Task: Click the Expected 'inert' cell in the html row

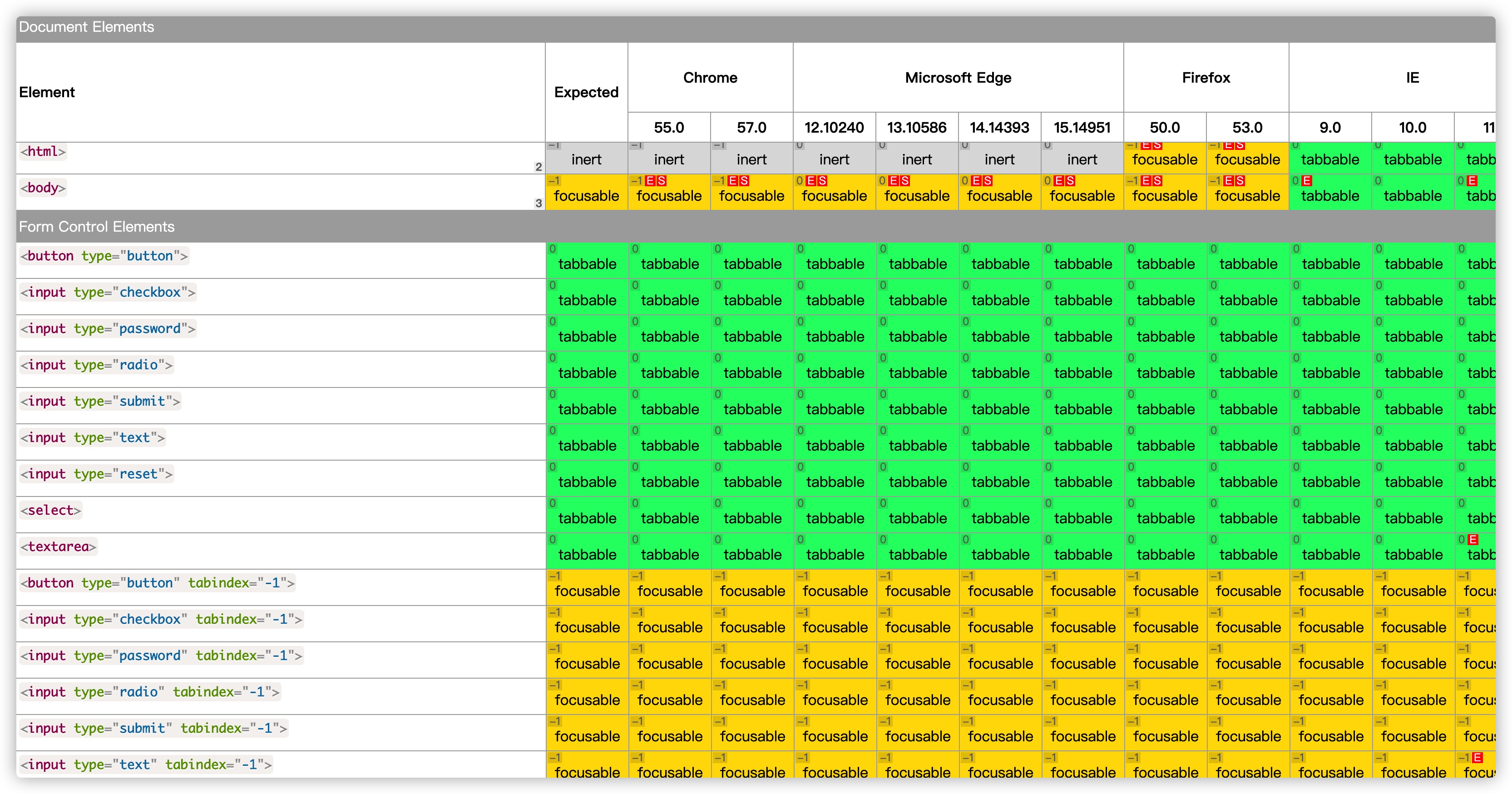Action: pyautogui.click(x=586, y=158)
